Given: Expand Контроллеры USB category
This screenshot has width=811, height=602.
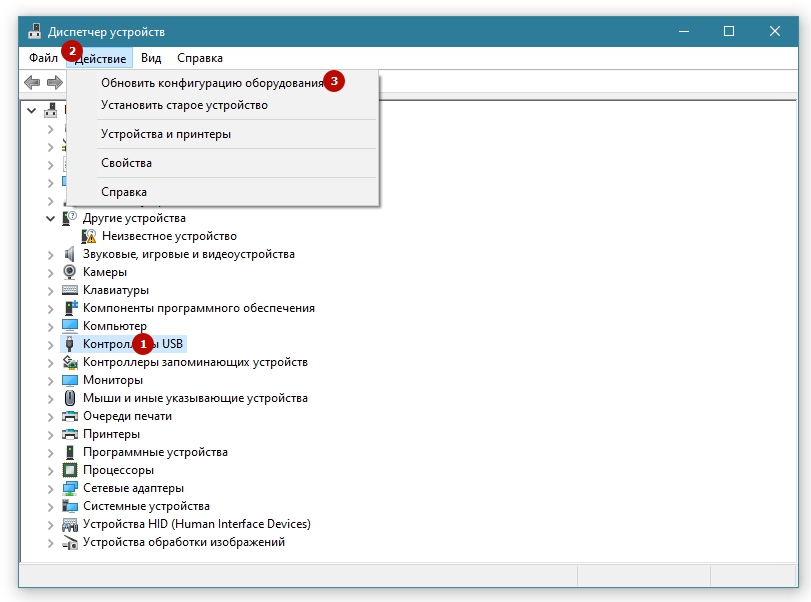Looking at the screenshot, I should click(50, 344).
